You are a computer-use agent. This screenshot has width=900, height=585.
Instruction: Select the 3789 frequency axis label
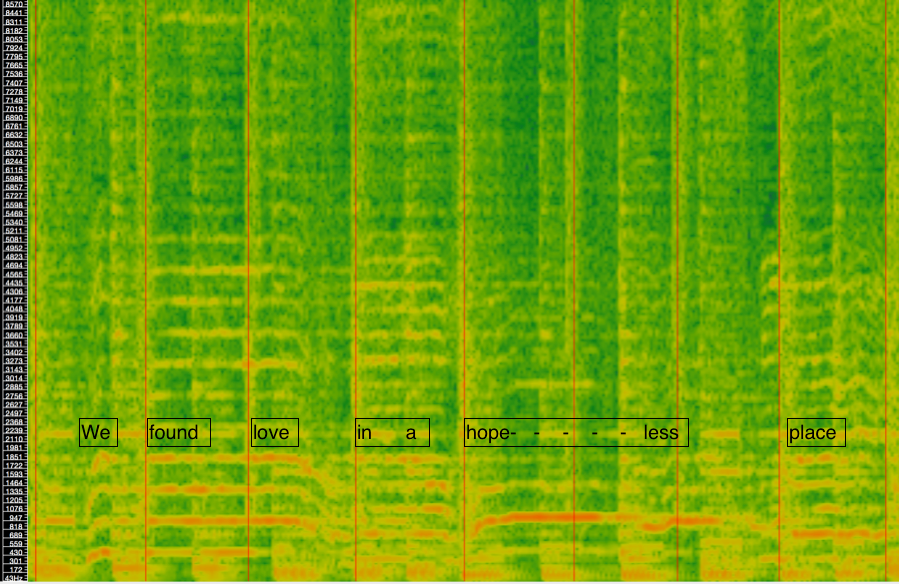(x=14, y=327)
